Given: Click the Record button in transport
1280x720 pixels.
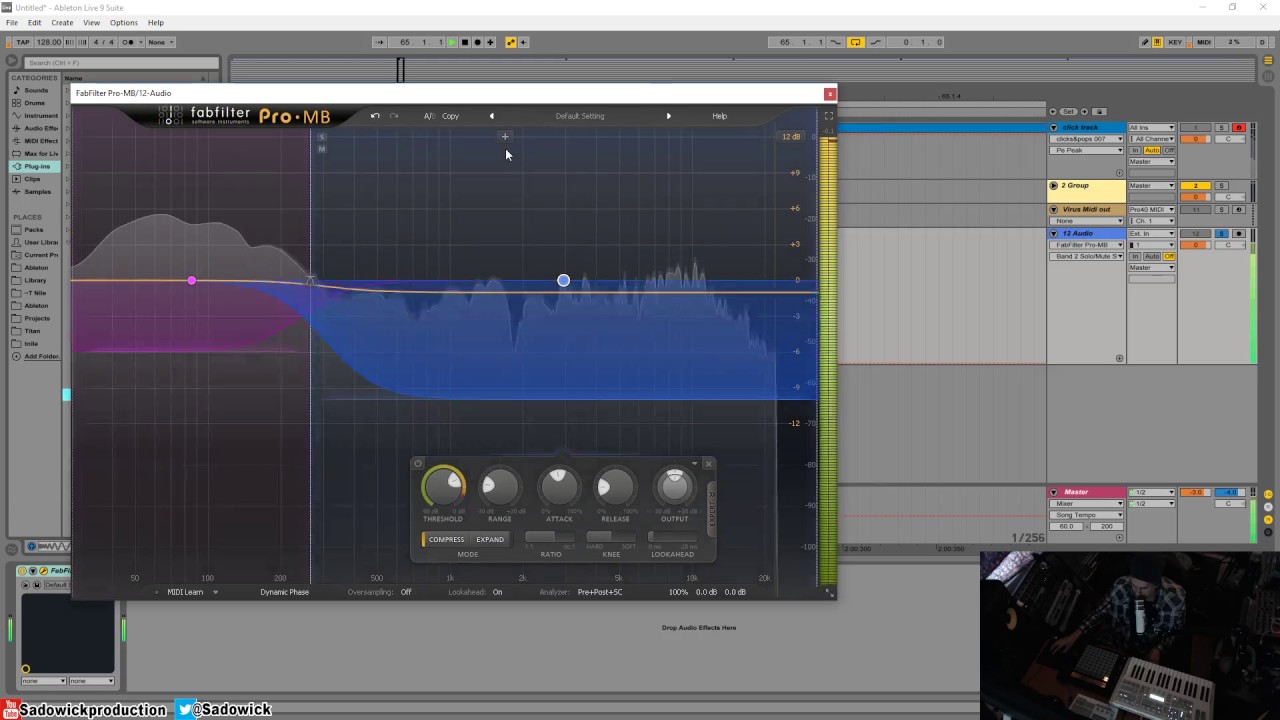Looking at the screenshot, I should [x=477, y=42].
